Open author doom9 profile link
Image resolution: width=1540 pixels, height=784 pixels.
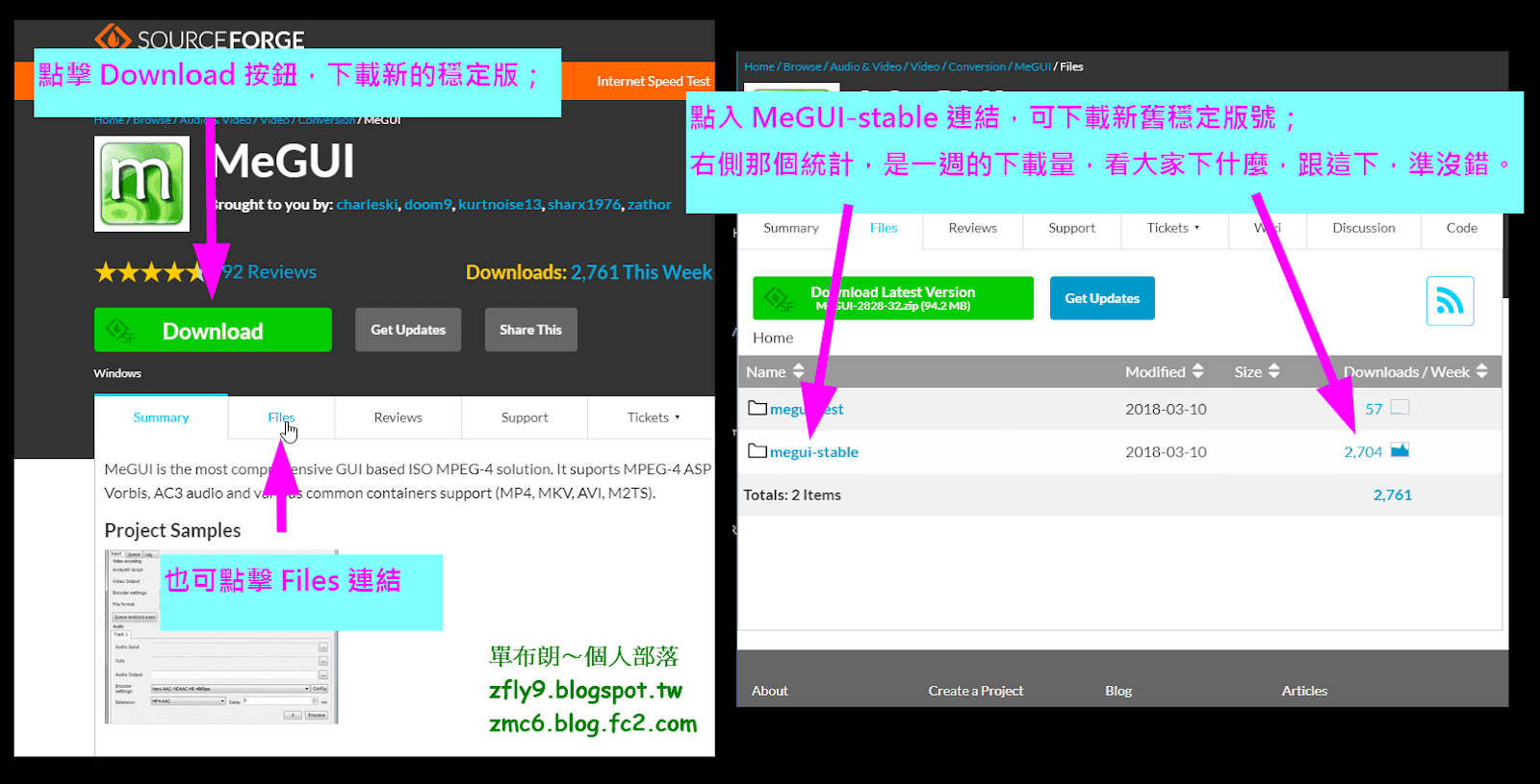click(427, 205)
